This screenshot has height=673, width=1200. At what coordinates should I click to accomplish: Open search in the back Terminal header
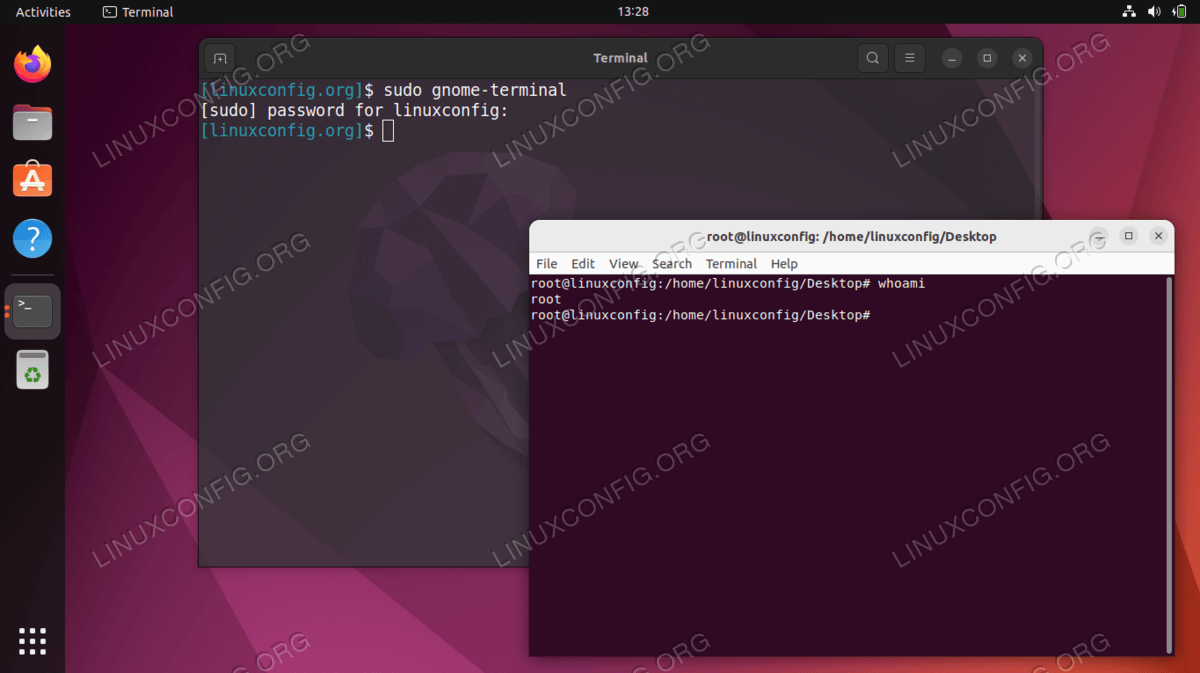[x=873, y=58]
